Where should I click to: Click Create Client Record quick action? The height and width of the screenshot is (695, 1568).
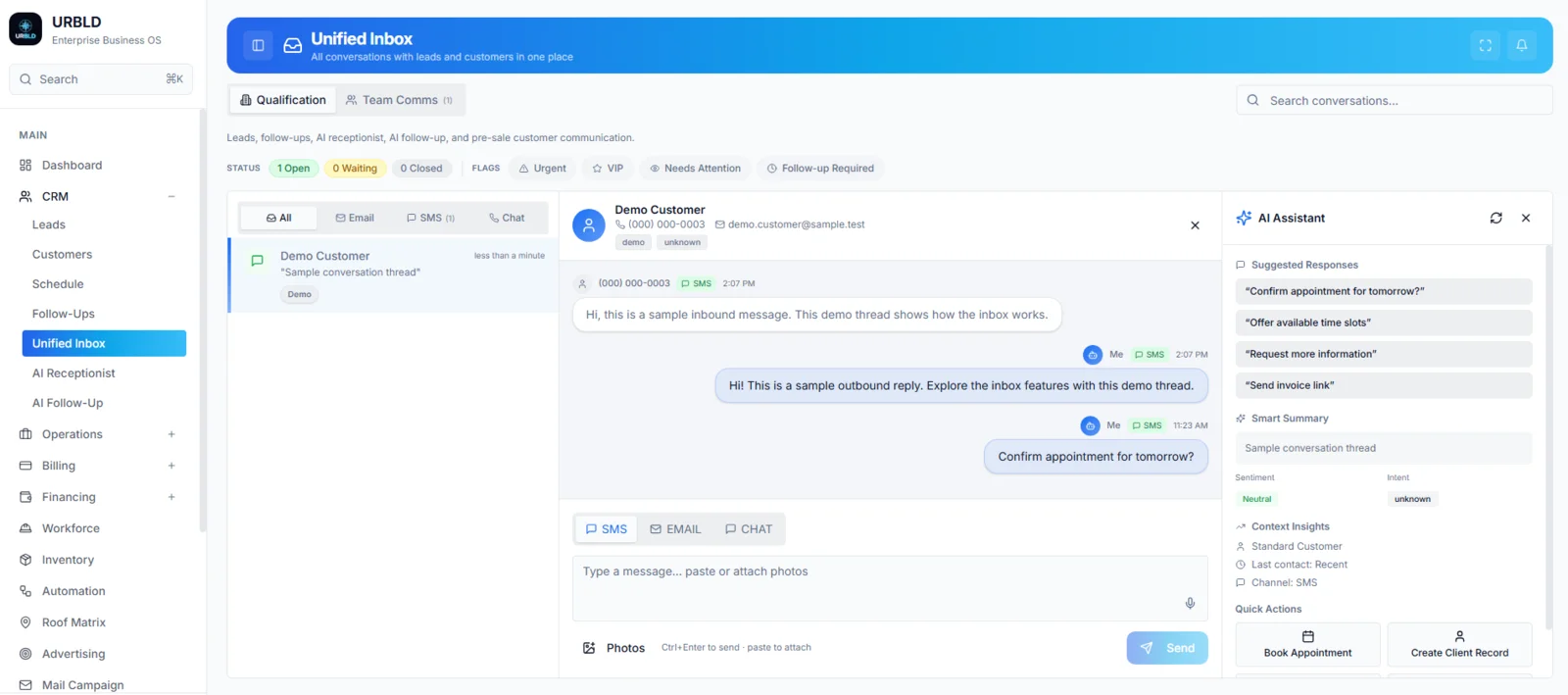(1459, 644)
